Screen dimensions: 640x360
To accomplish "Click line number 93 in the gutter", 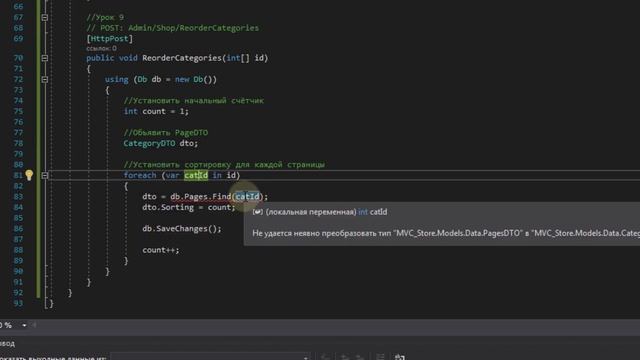I will [18, 303].
